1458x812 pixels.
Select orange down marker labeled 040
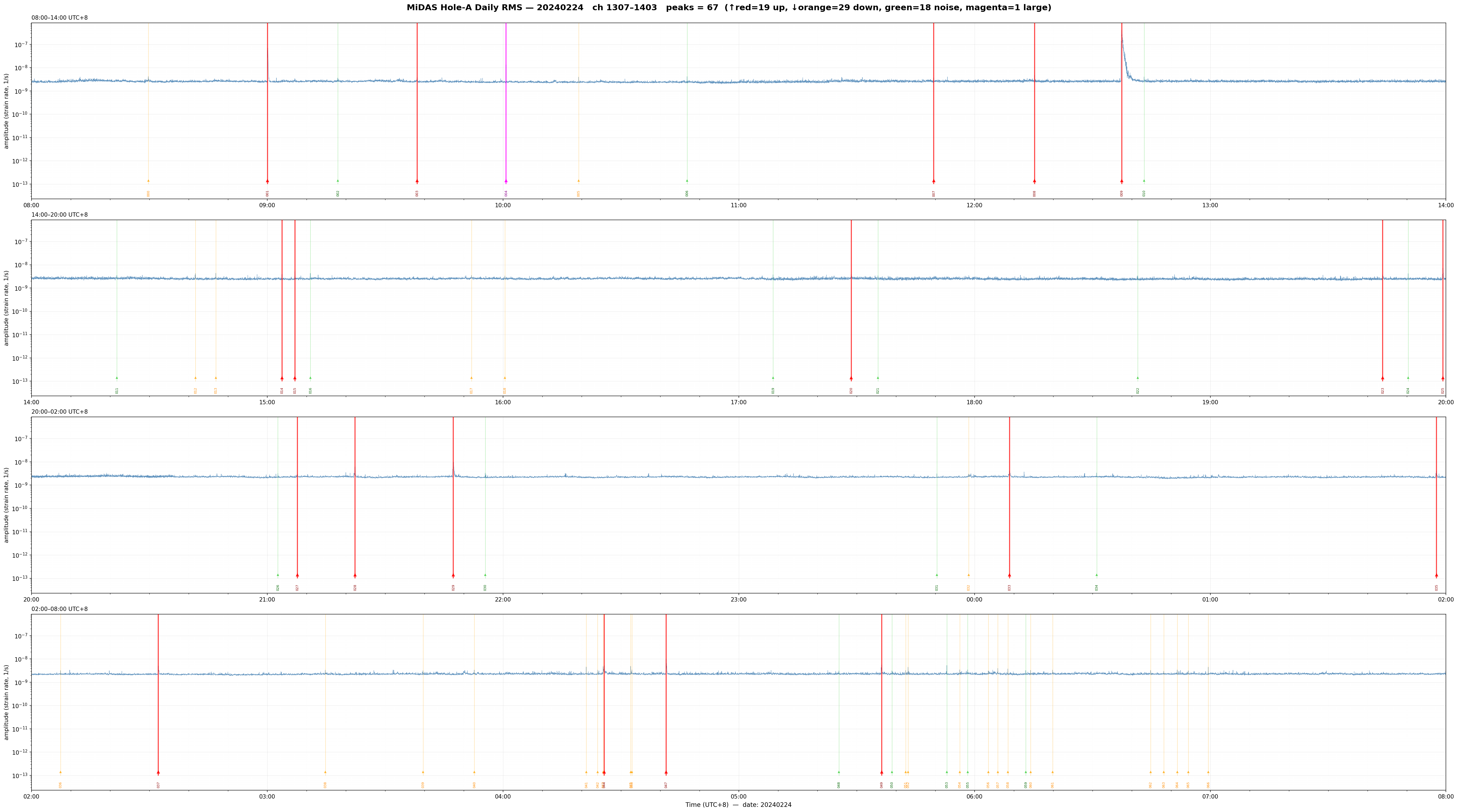474,772
